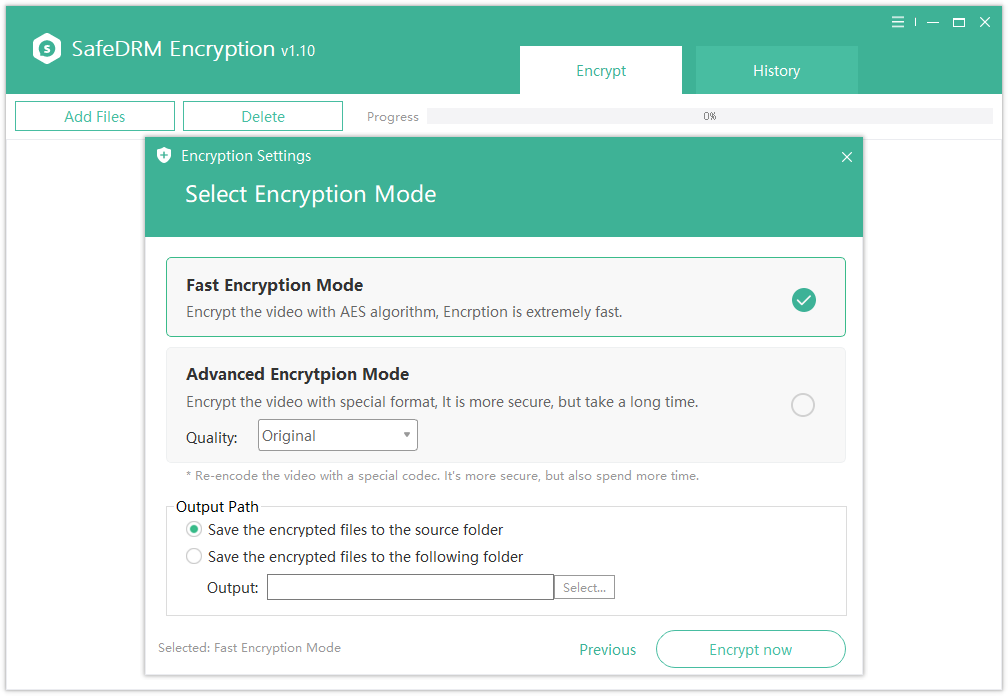The height and width of the screenshot is (696, 1008).
Task: Click the Output path text field
Action: point(410,587)
